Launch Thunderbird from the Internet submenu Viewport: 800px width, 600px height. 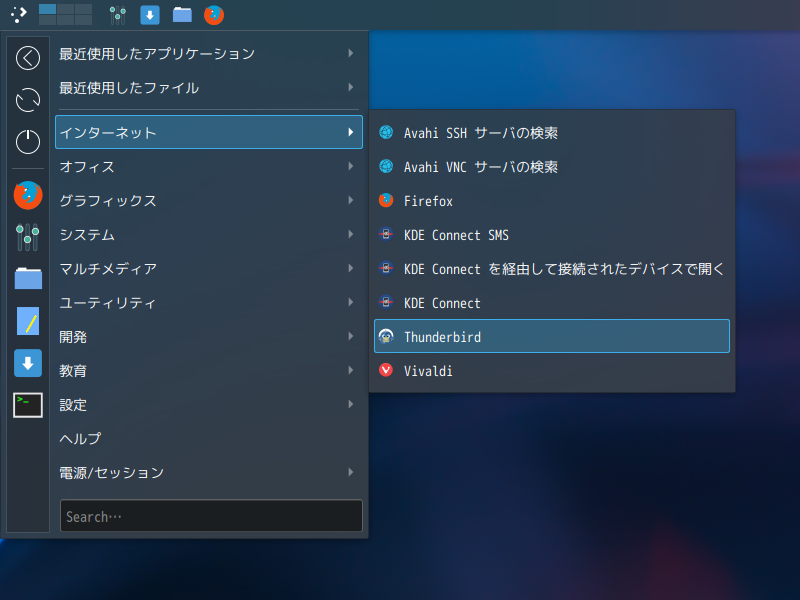pos(552,336)
